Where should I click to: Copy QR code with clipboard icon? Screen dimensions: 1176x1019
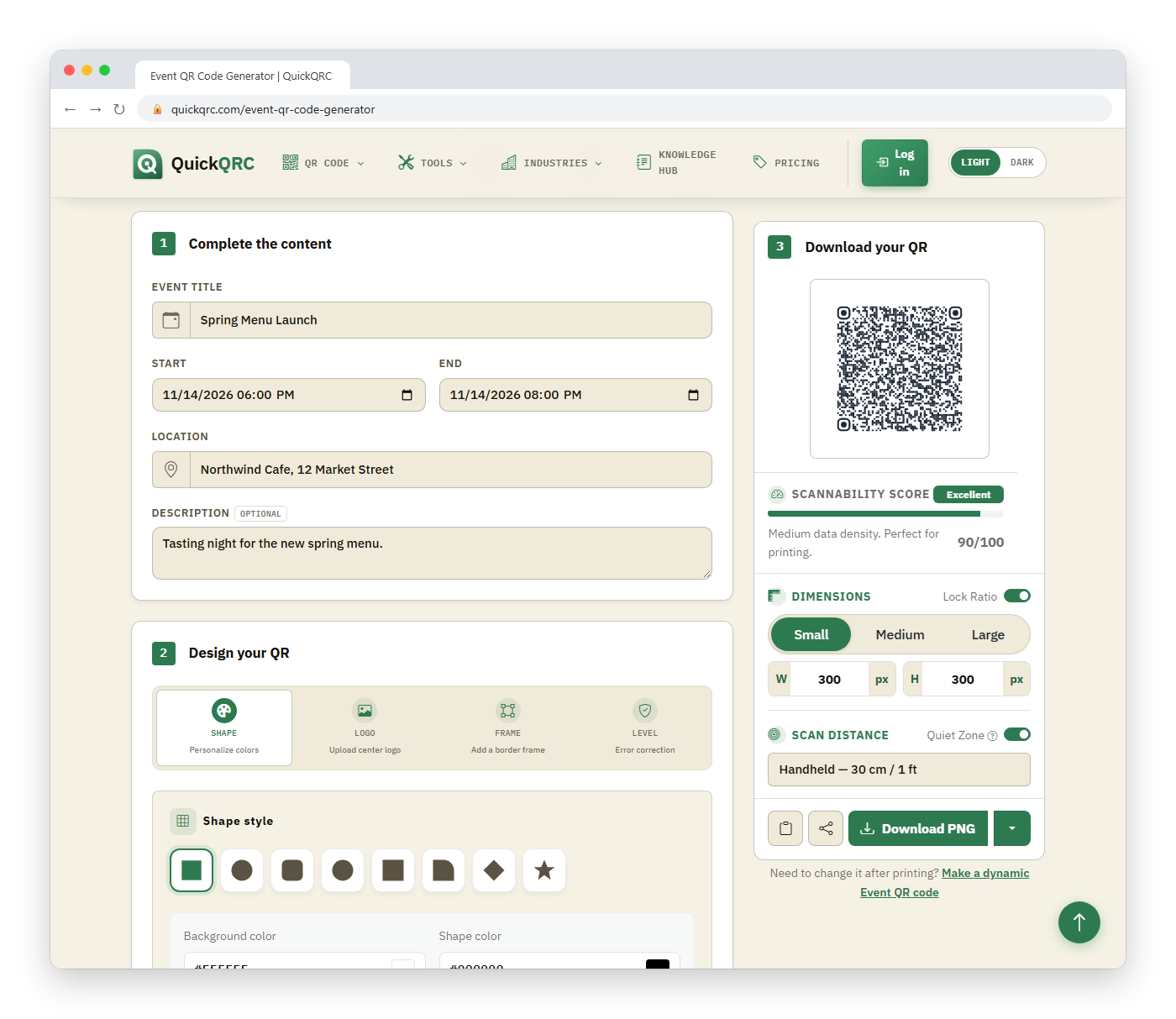(x=785, y=828)
